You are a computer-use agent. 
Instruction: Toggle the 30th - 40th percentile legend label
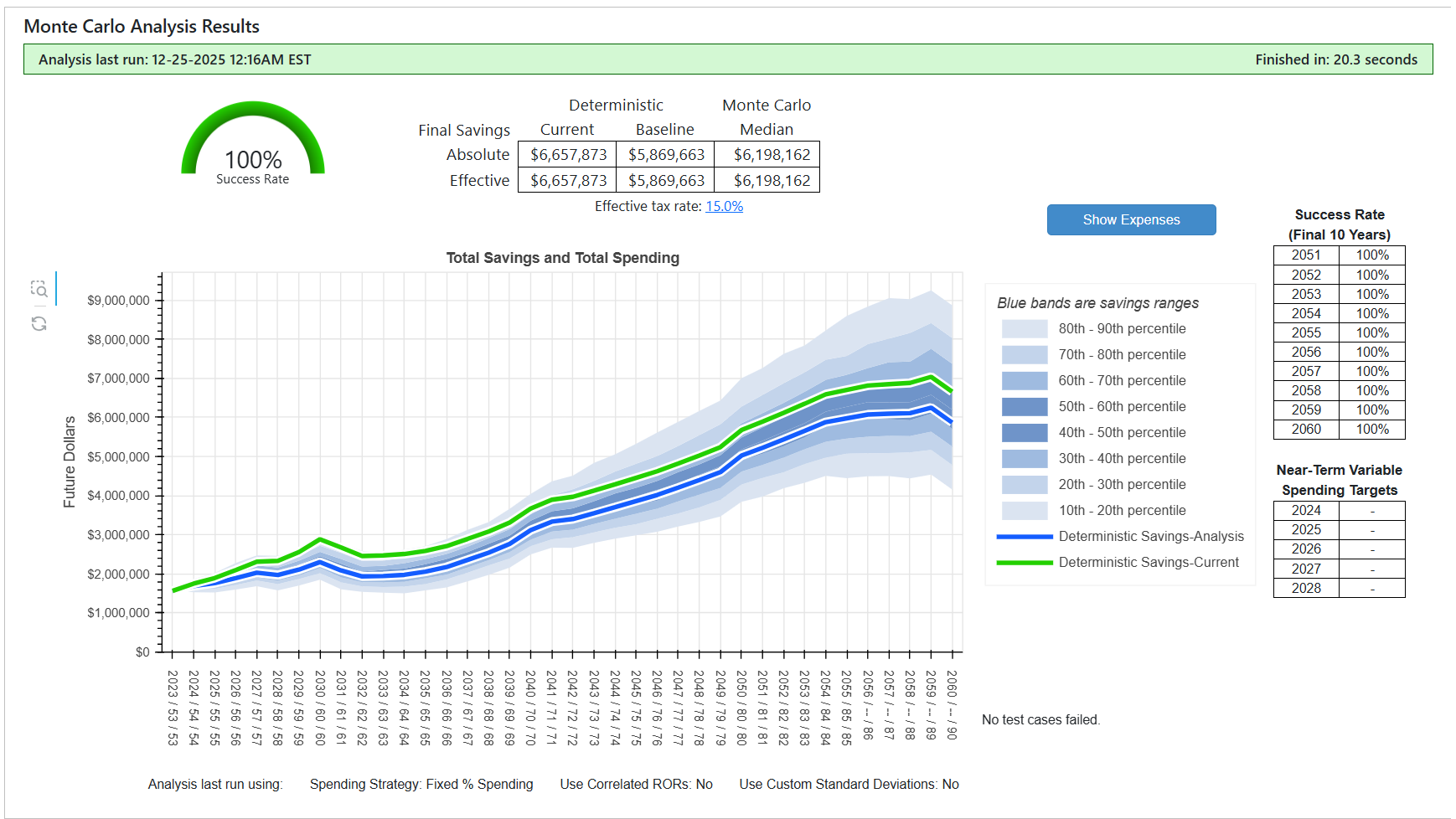click(1122, 459)
